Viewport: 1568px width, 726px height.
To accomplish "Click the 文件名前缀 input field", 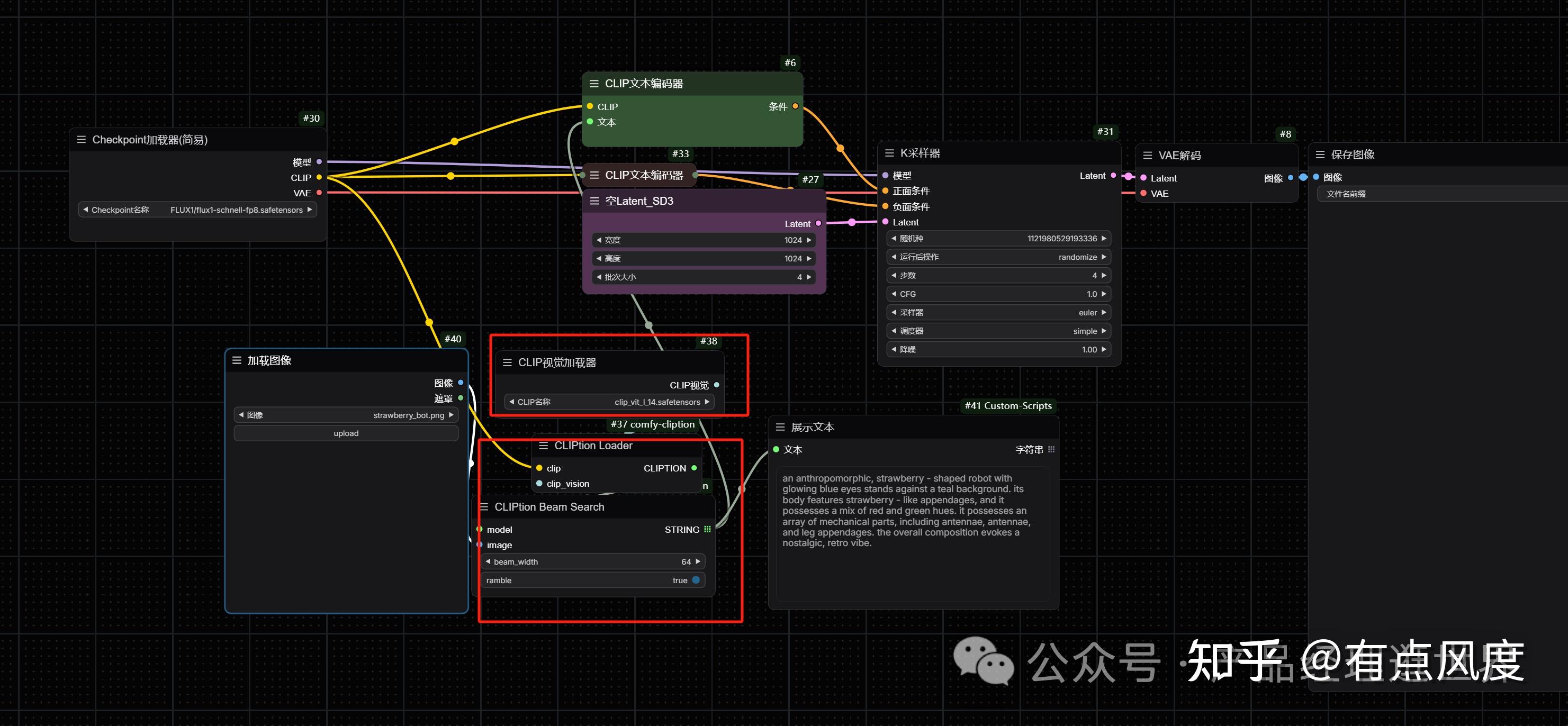I will pos(1443,194).
